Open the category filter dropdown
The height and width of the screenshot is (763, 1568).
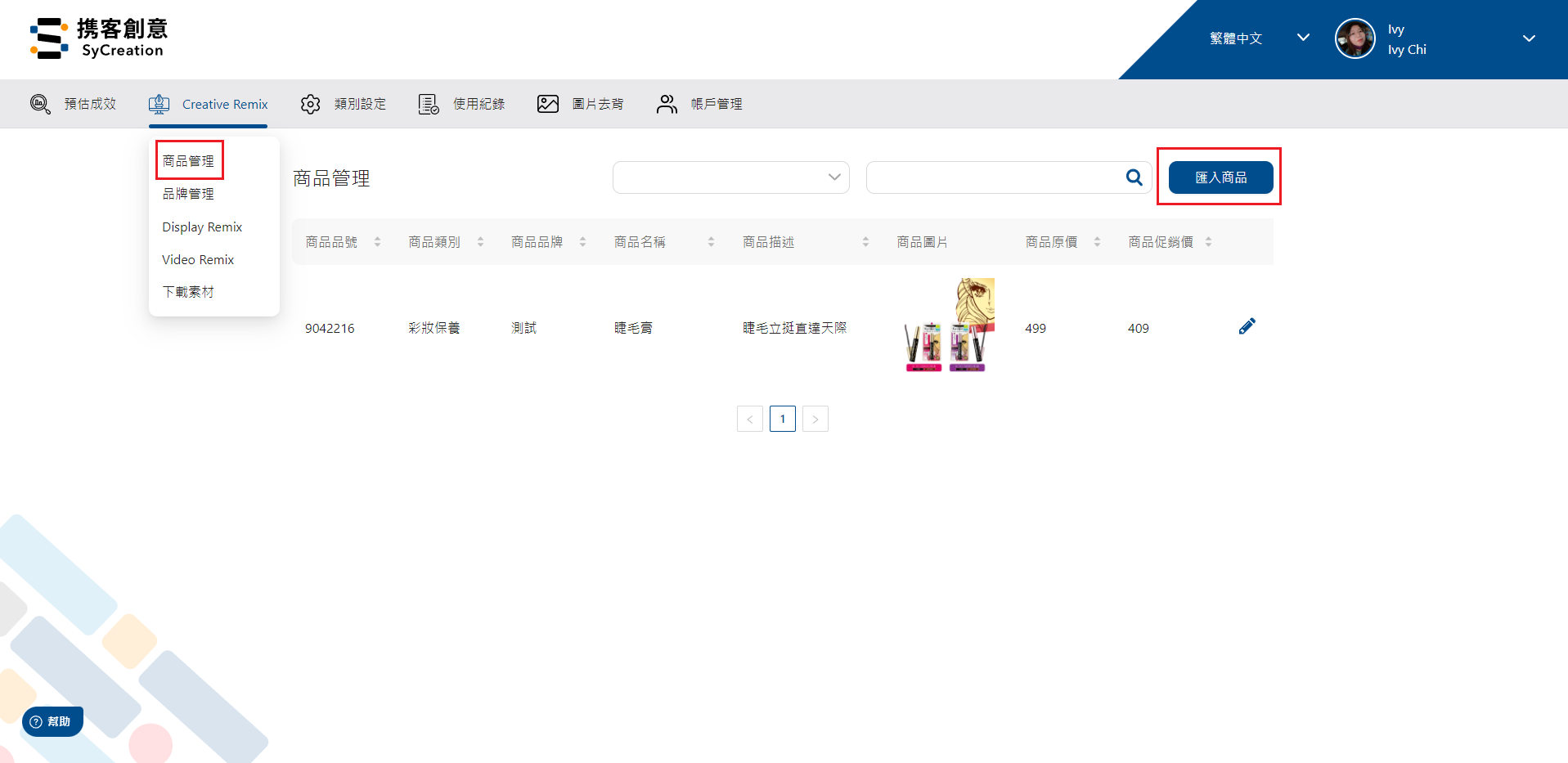731,177
